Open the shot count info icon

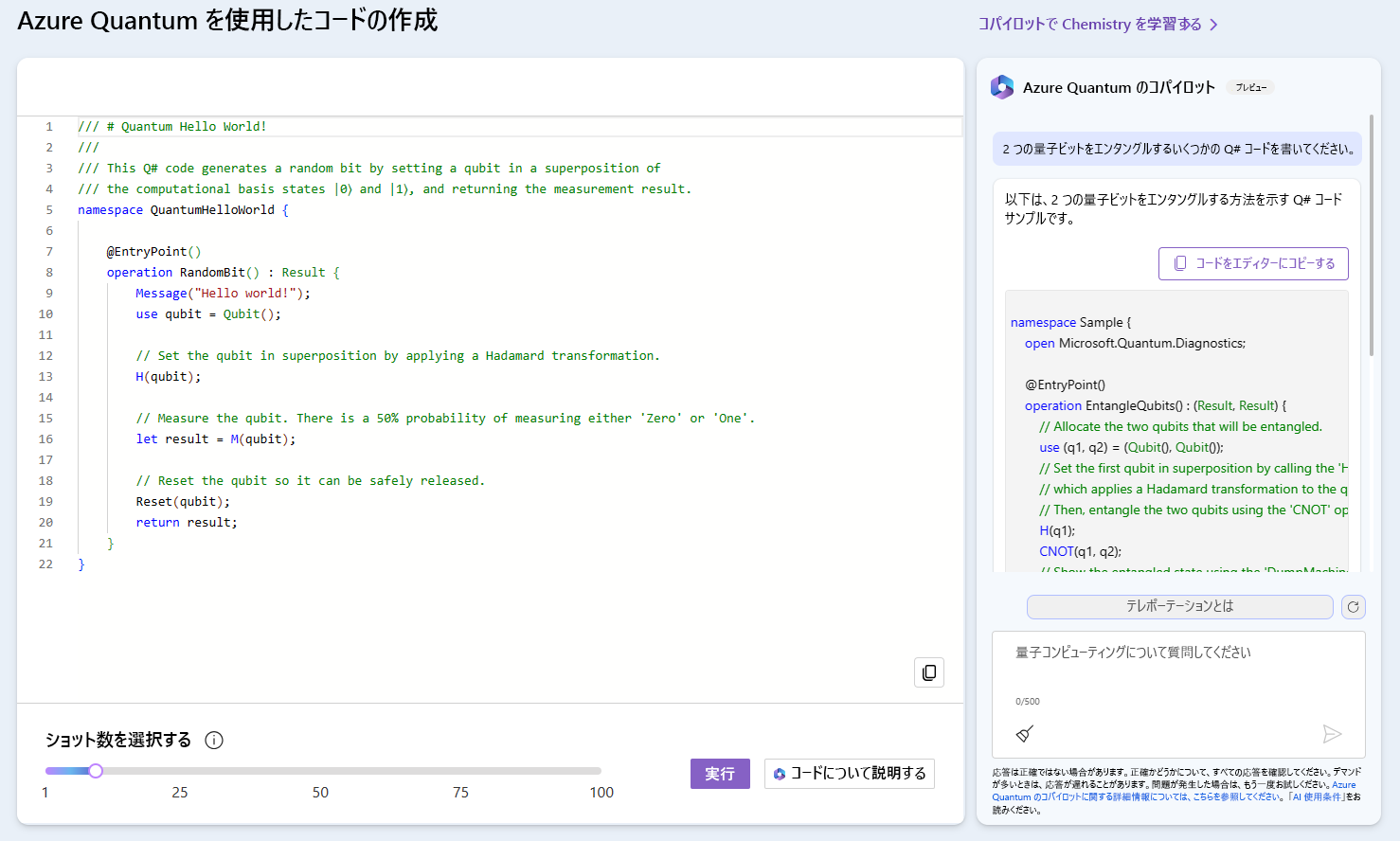tap(214, 741)
